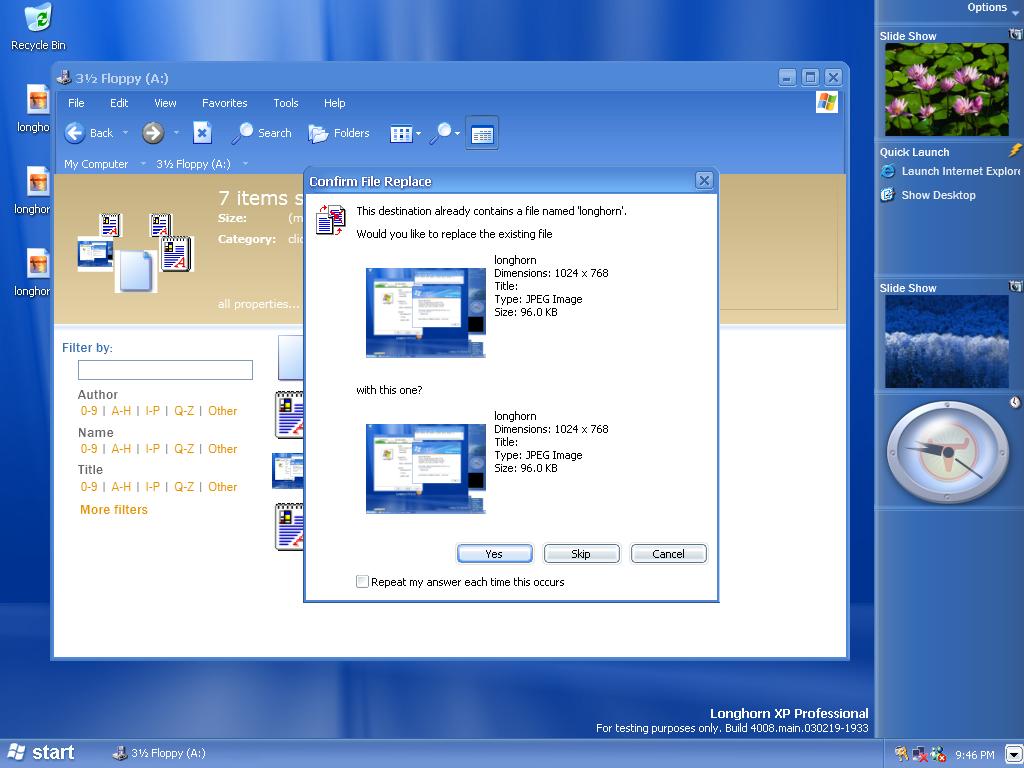Click in the Filter by text box

pyautogui.click(x=165, y=370)
